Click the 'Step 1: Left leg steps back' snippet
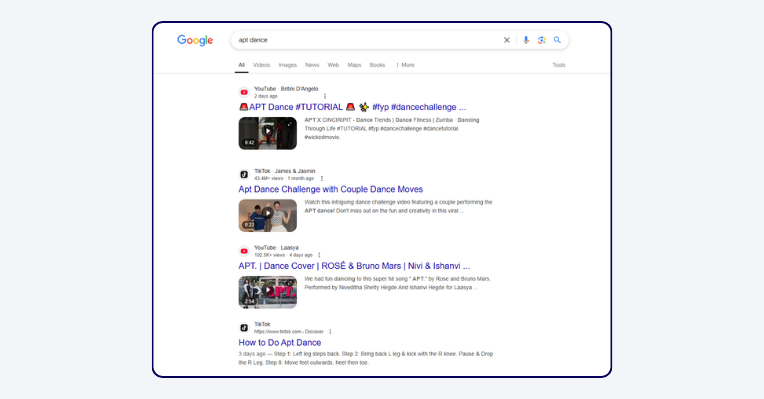This screenshot has width=764, height=399. [365, 358]
